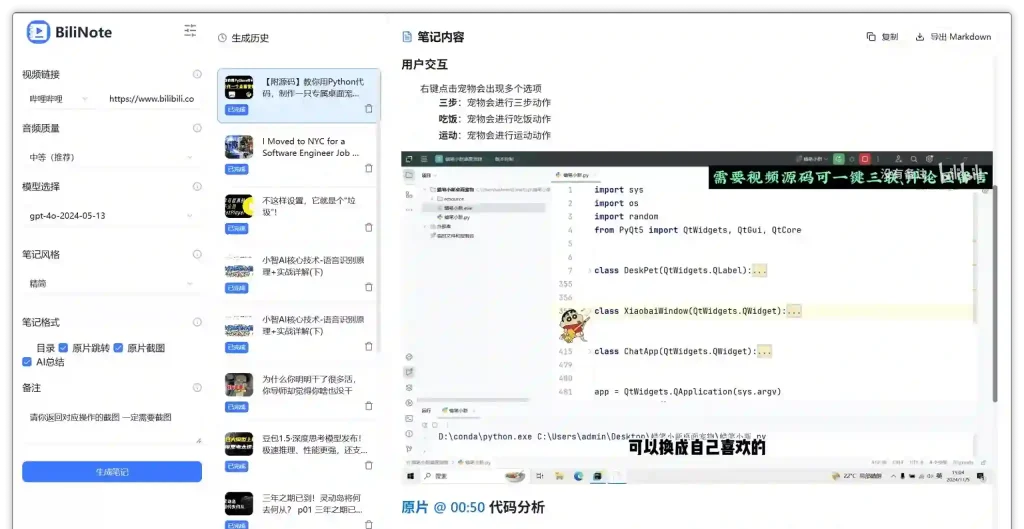The height and width of the screenshot is (529, 1024).
Task: Click the info icon next to 笔记风格
Action: [197, 254]
